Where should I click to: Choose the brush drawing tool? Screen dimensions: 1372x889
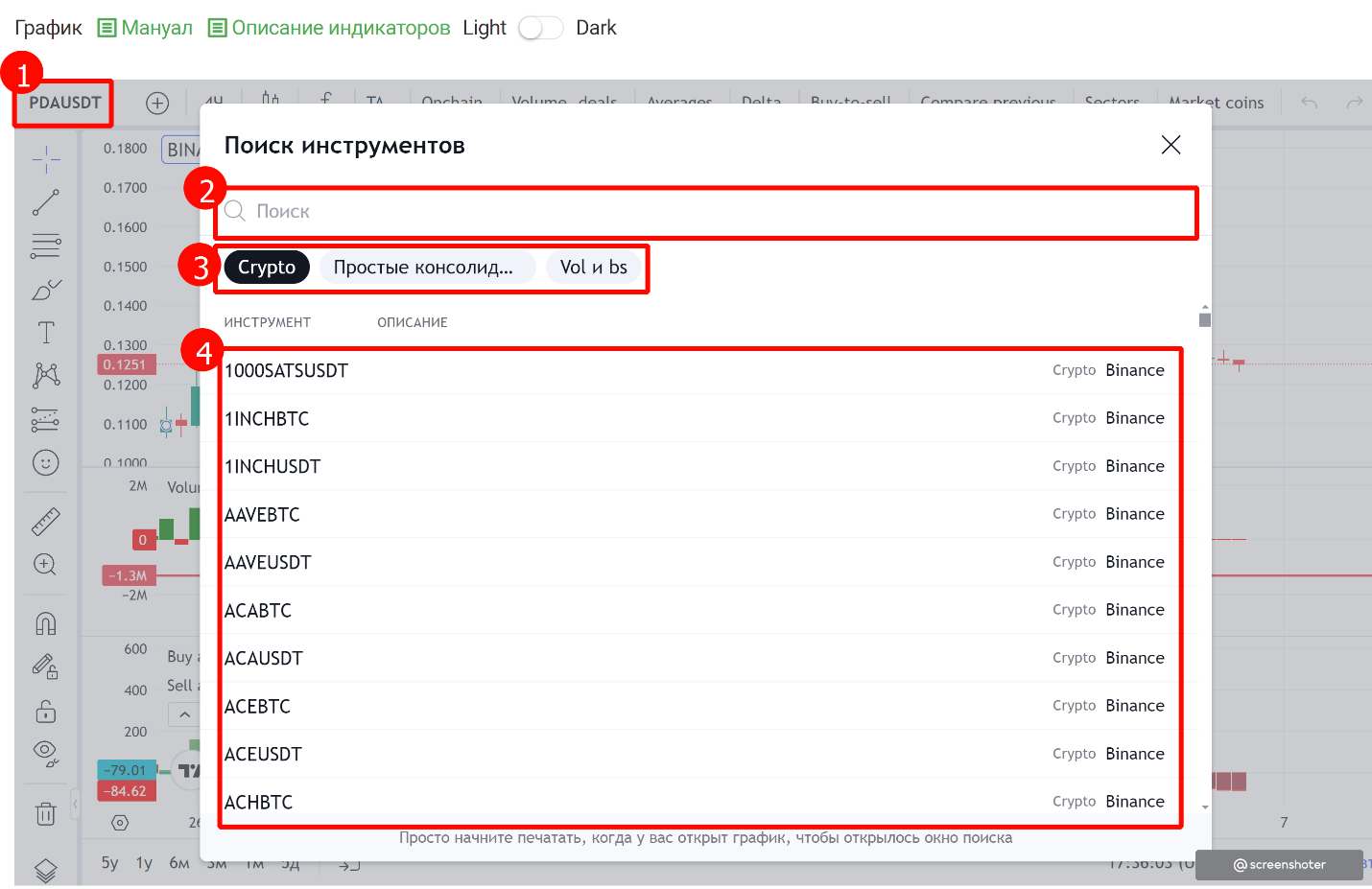coord(45,290)
